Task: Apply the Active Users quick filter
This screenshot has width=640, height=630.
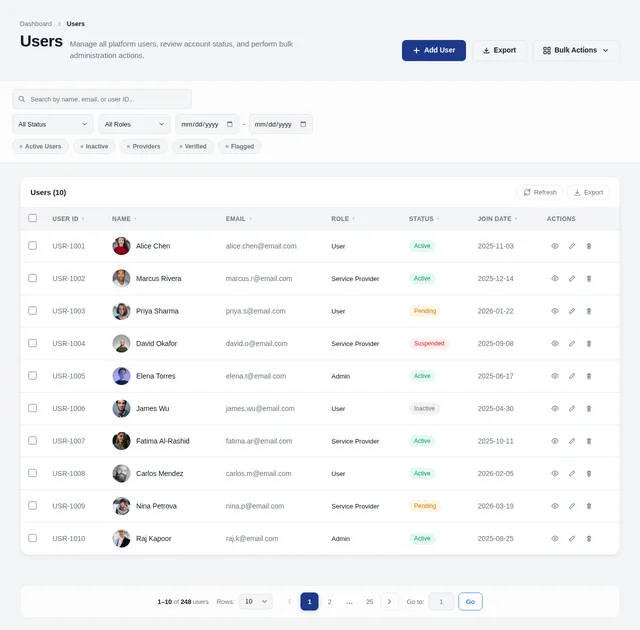Action: (x=40, y=146)
